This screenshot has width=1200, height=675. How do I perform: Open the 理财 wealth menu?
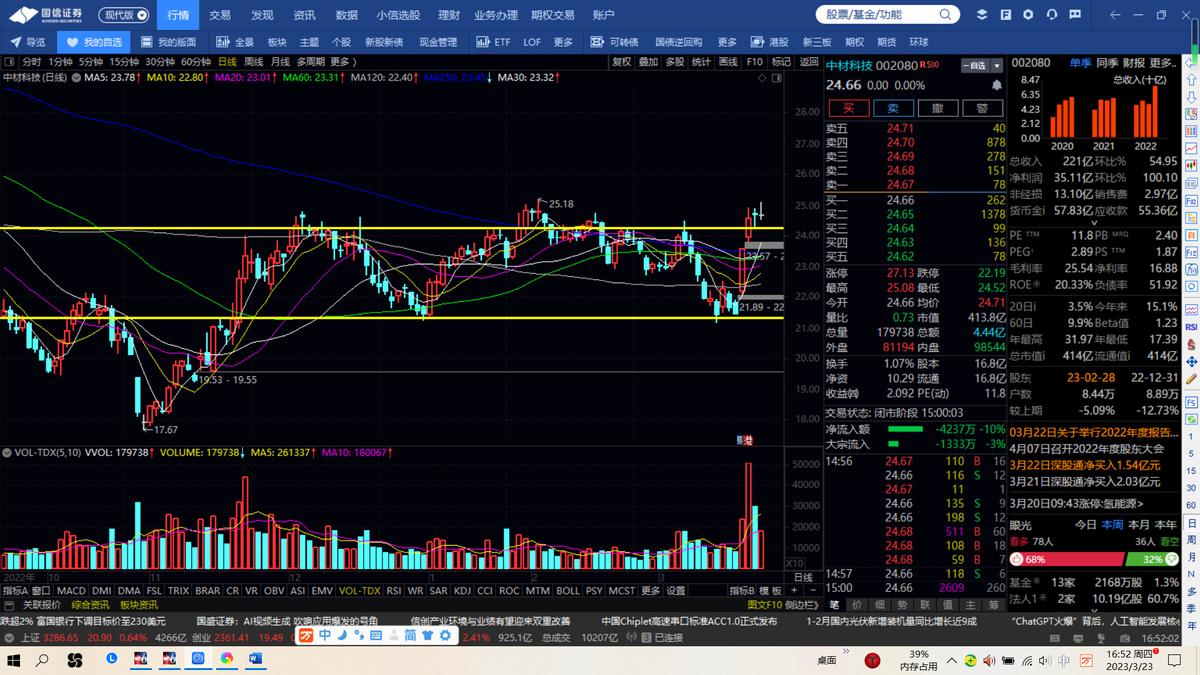(449, 15)
